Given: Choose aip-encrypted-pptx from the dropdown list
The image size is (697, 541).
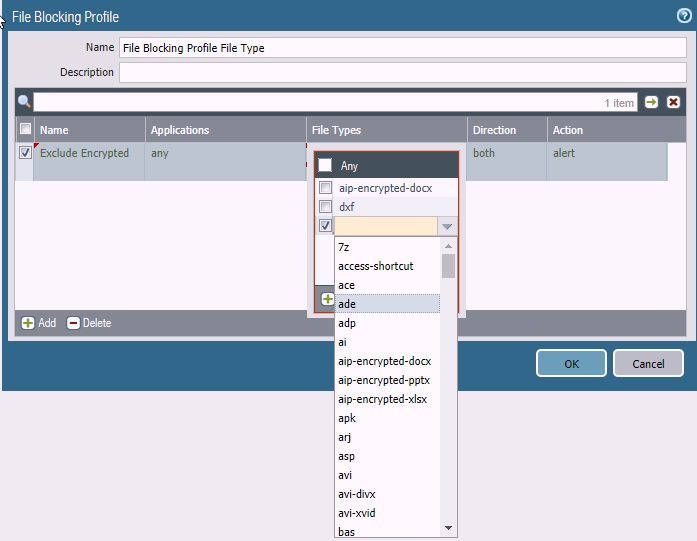Looking at the screenshot, I should (x=384, y=380).
